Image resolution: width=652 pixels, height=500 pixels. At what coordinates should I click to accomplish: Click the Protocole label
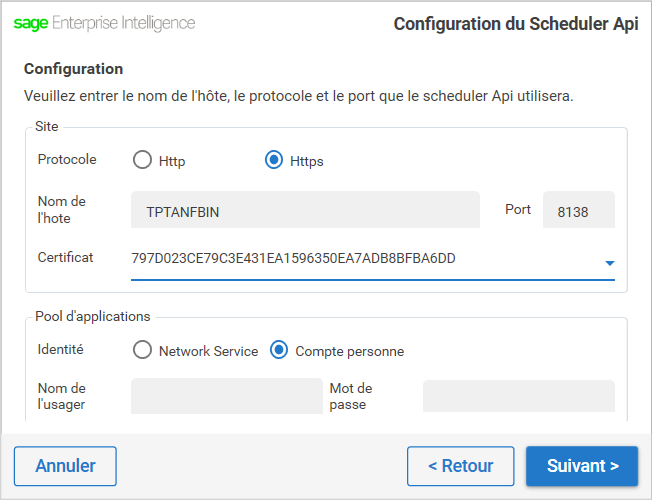click(67, 159)
